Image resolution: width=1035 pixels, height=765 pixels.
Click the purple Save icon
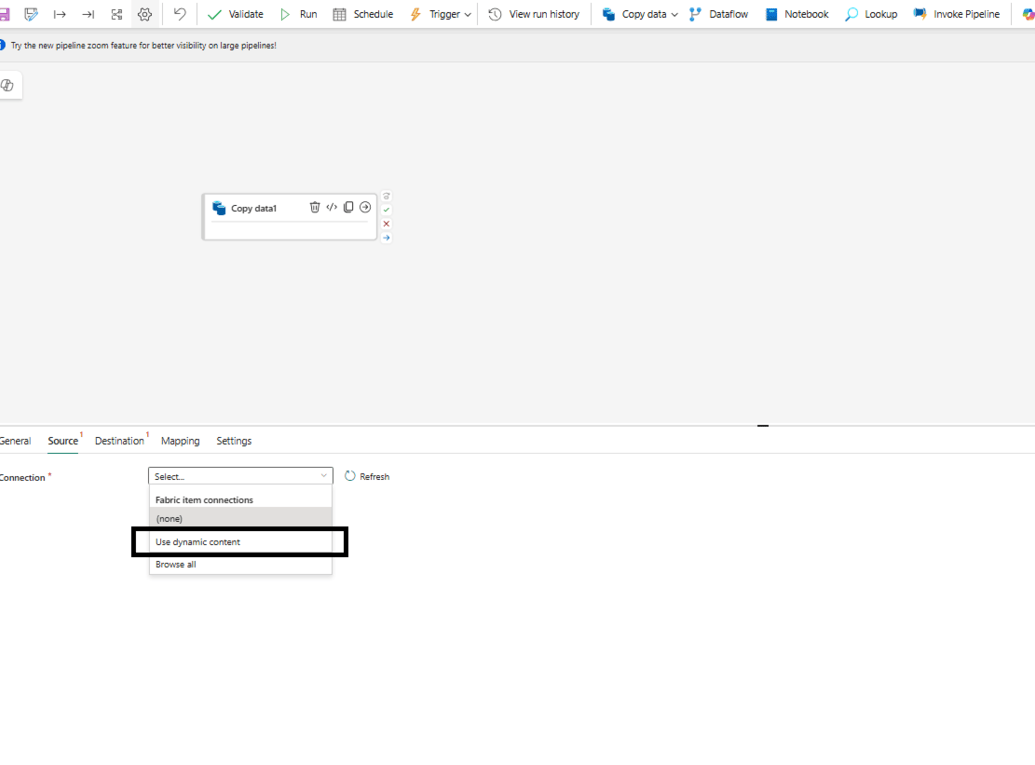[3, 14]
